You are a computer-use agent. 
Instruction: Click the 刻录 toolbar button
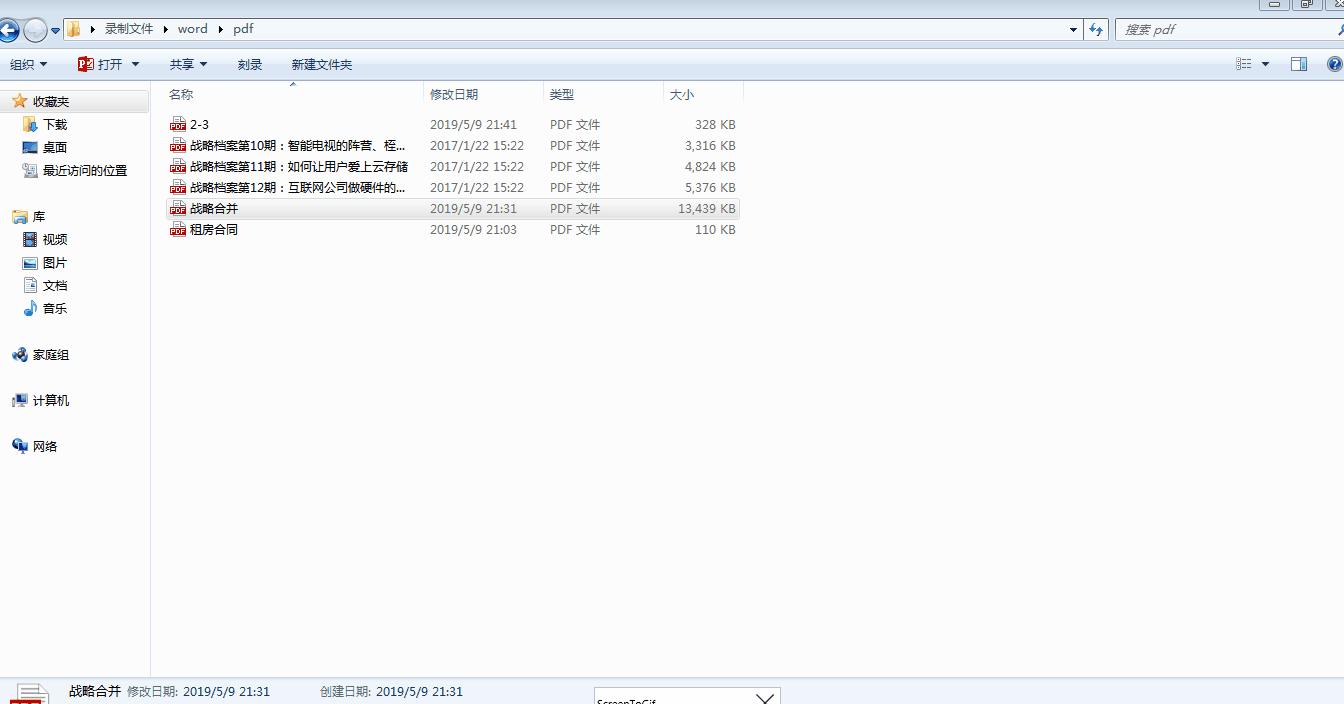pyautogui.click(x=250, y=64)
